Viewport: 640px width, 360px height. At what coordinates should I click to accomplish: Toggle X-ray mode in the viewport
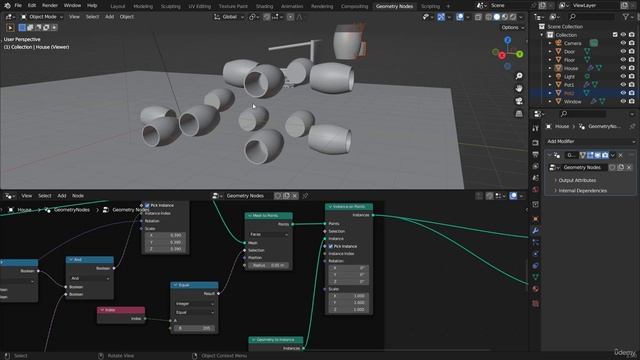click(478, 17)
